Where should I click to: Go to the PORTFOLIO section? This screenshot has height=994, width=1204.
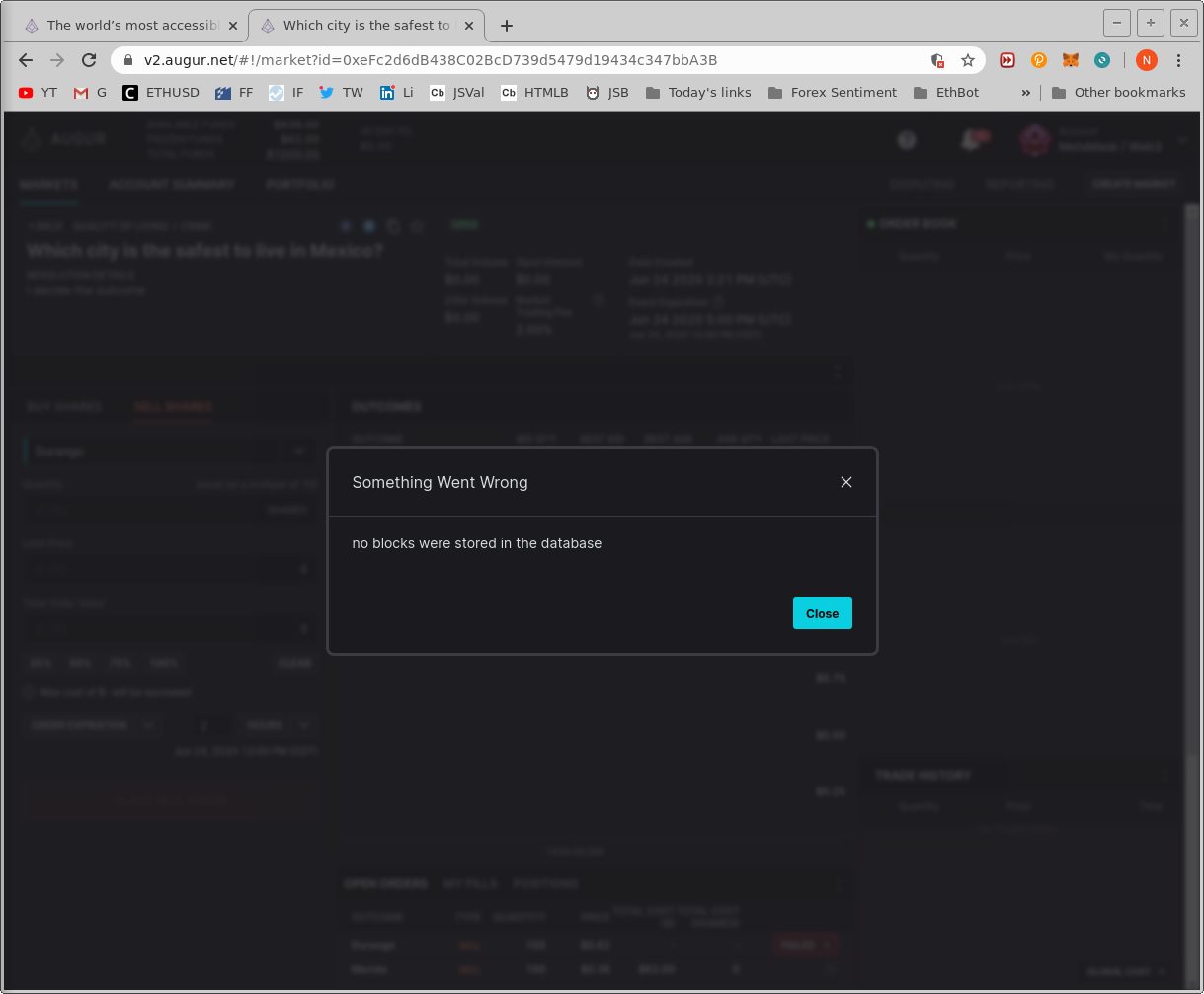[300, 184]
